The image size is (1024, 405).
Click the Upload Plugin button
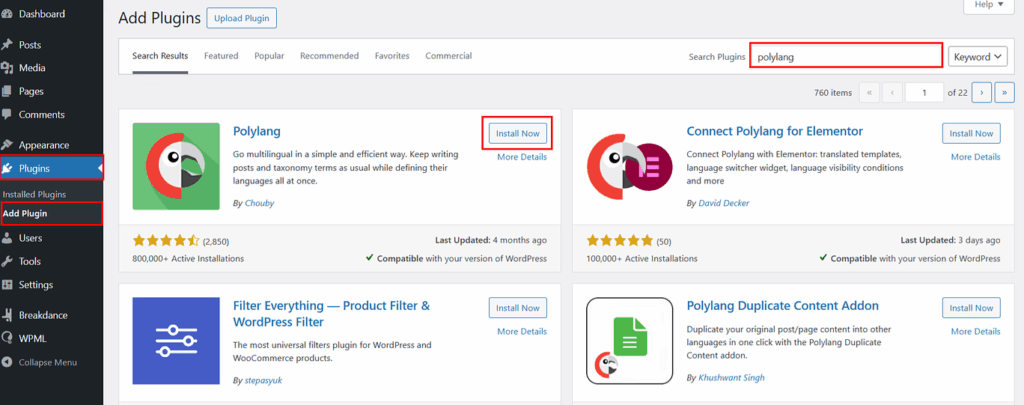(x=242, y=18)
